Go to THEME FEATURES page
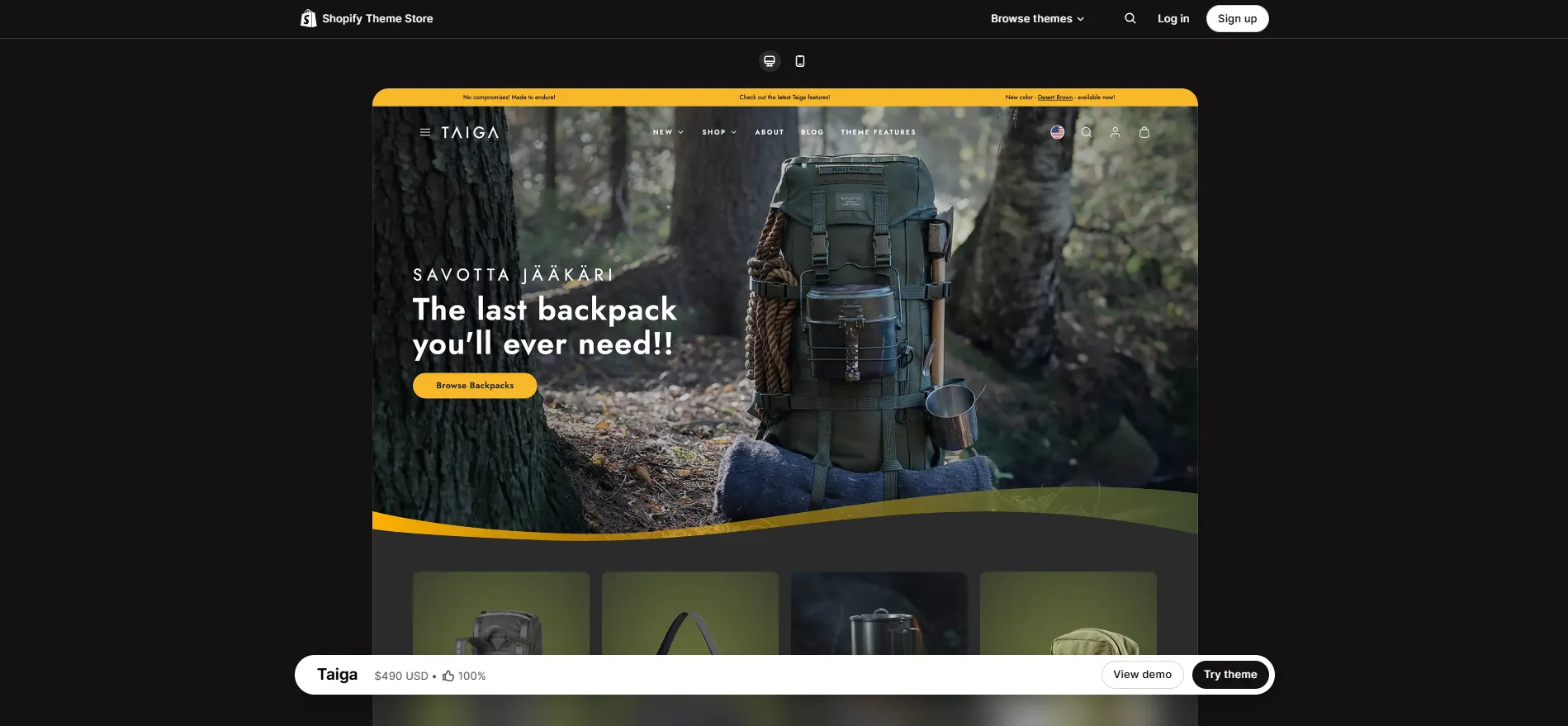1568x726 pixels. click(x=878, y=132)
